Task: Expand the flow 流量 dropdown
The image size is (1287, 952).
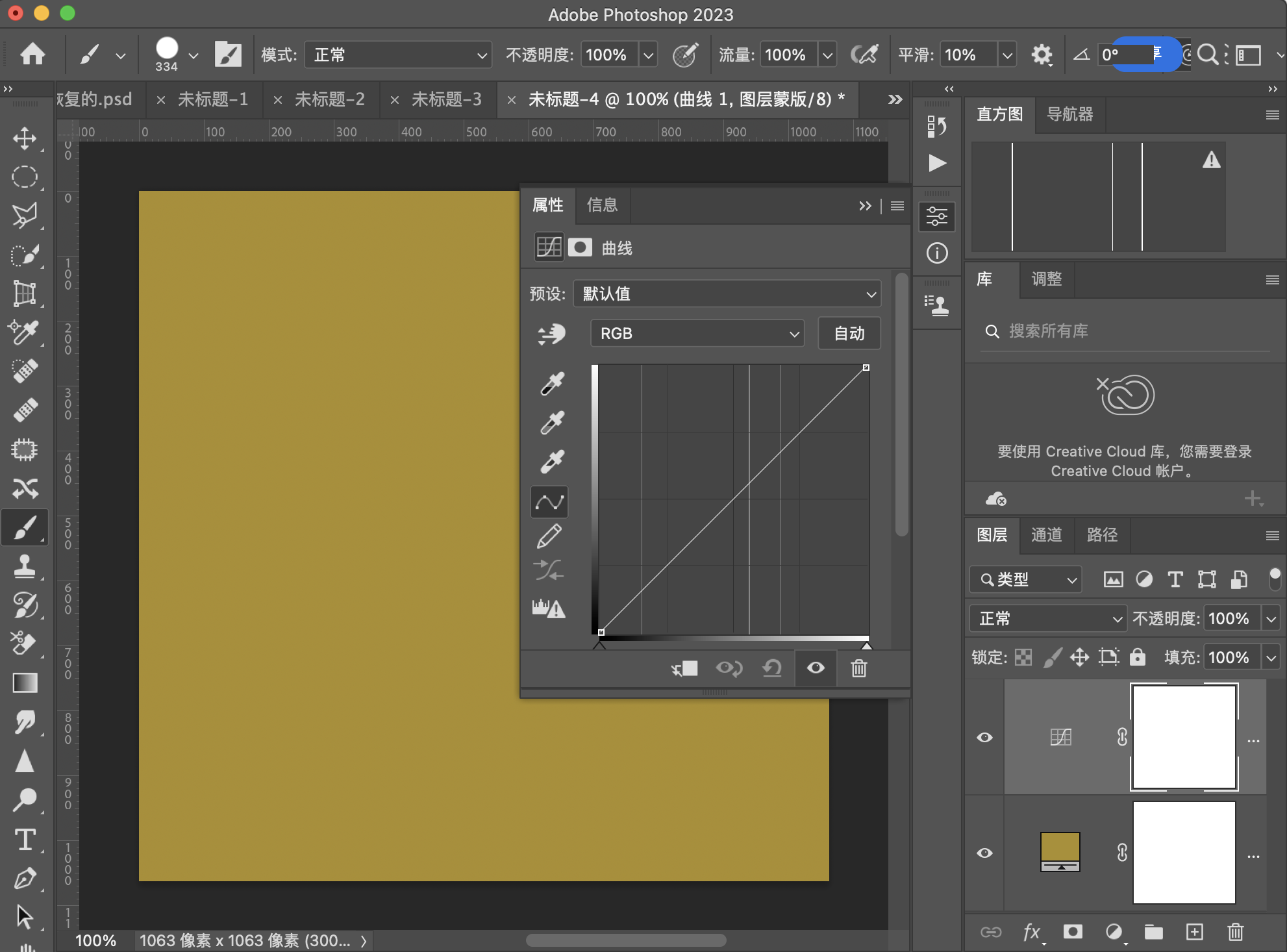Action: coord(827,55)
